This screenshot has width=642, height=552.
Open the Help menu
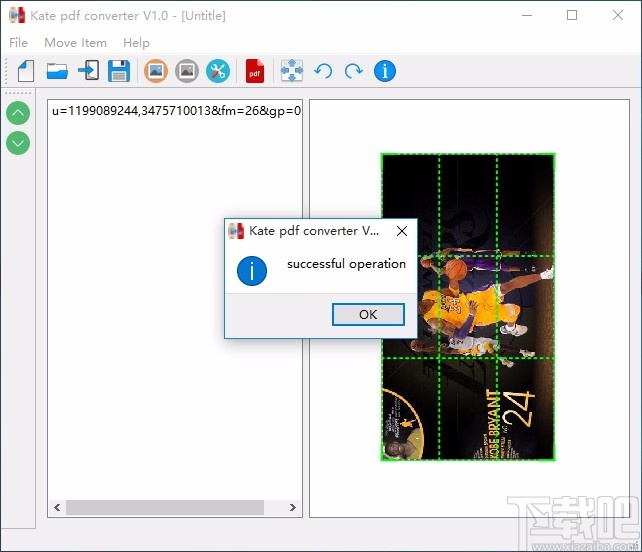(136, 43)
